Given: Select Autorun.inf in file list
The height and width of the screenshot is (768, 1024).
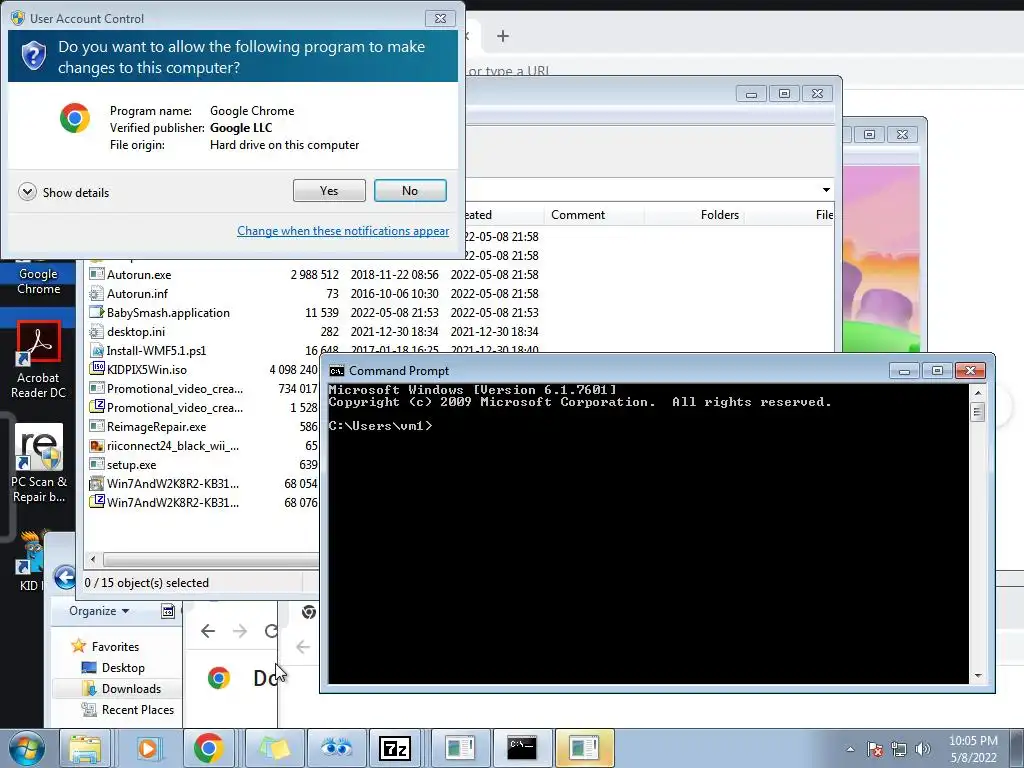Looking at the screenshot, I should [x=137, y=293].
